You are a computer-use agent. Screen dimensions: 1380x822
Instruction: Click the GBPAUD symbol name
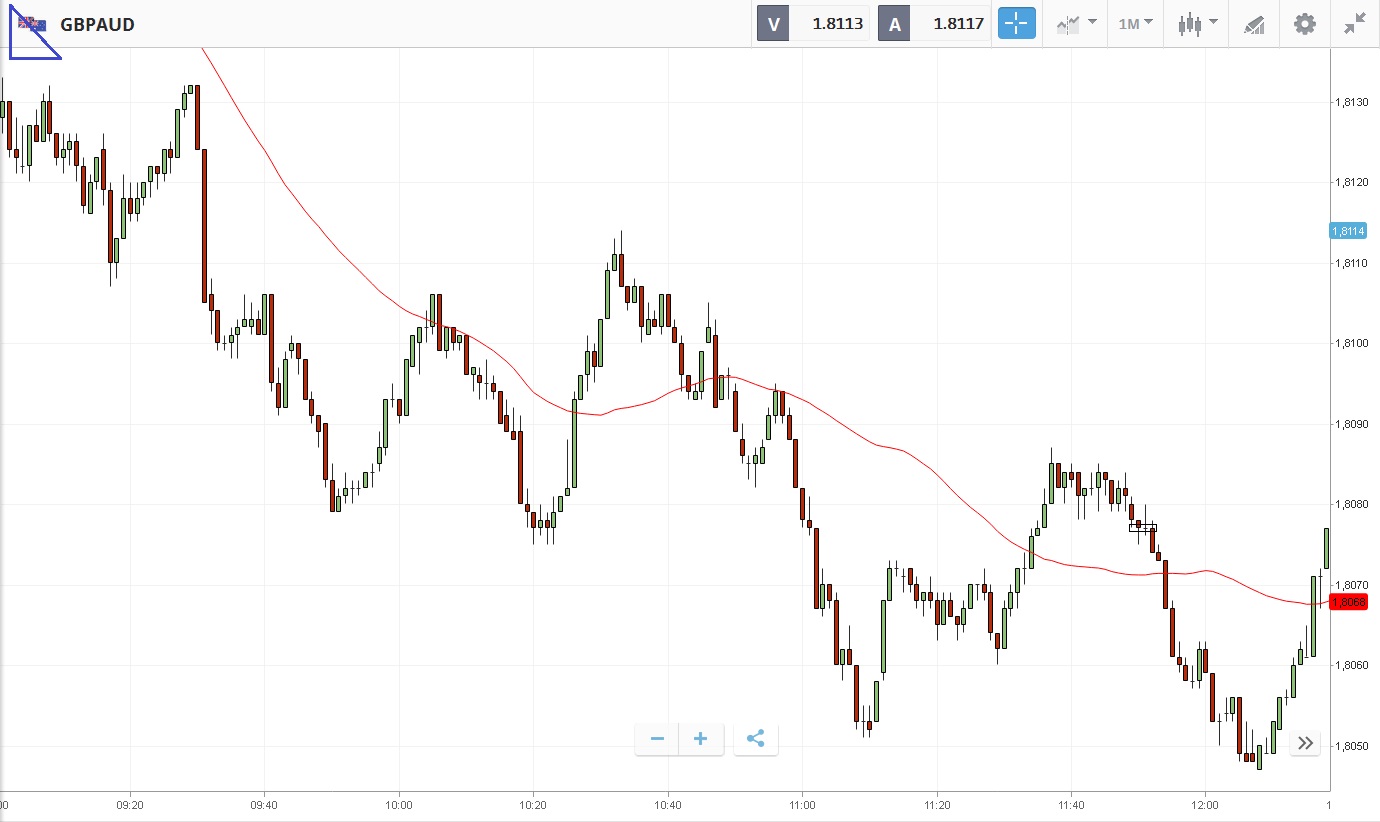tap(97, 25)
